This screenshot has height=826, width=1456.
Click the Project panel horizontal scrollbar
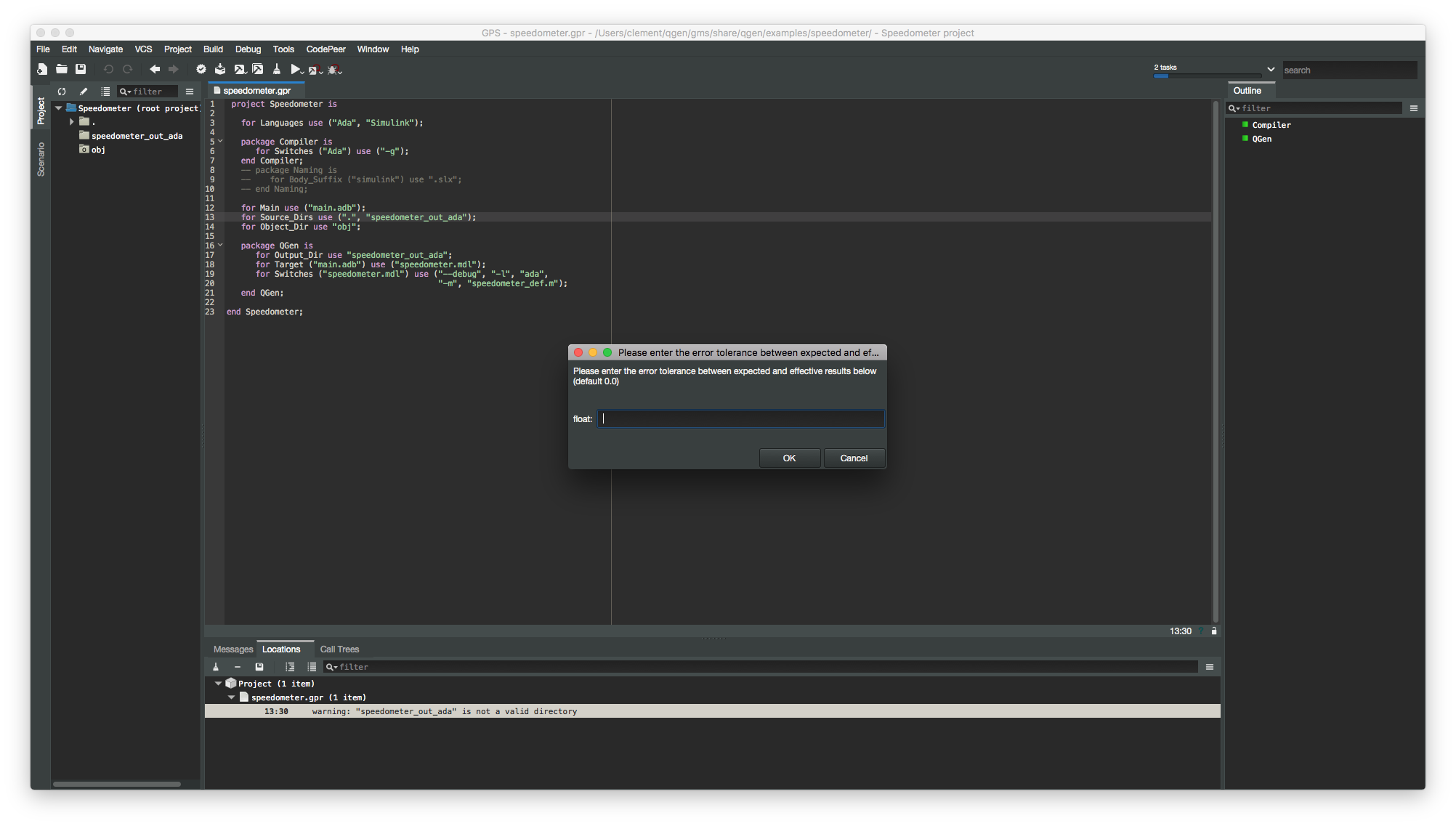point(117,784)
